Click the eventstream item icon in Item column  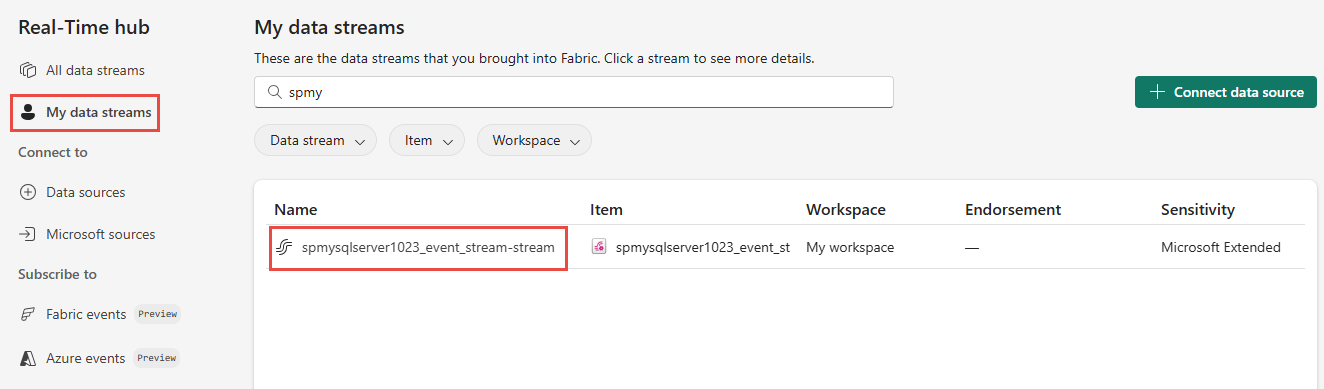pos(600,247)
